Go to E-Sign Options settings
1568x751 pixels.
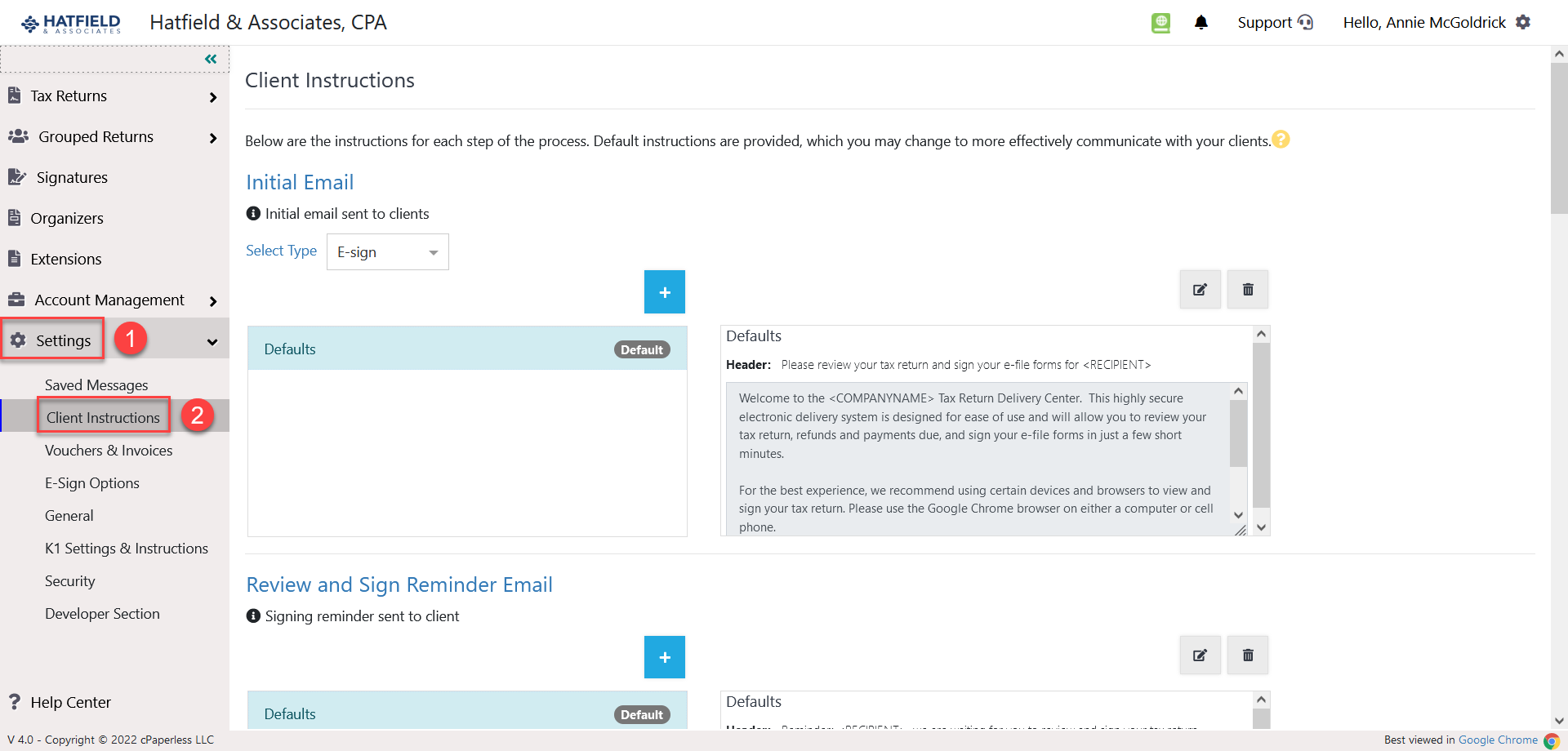click(x=92, y=482)
